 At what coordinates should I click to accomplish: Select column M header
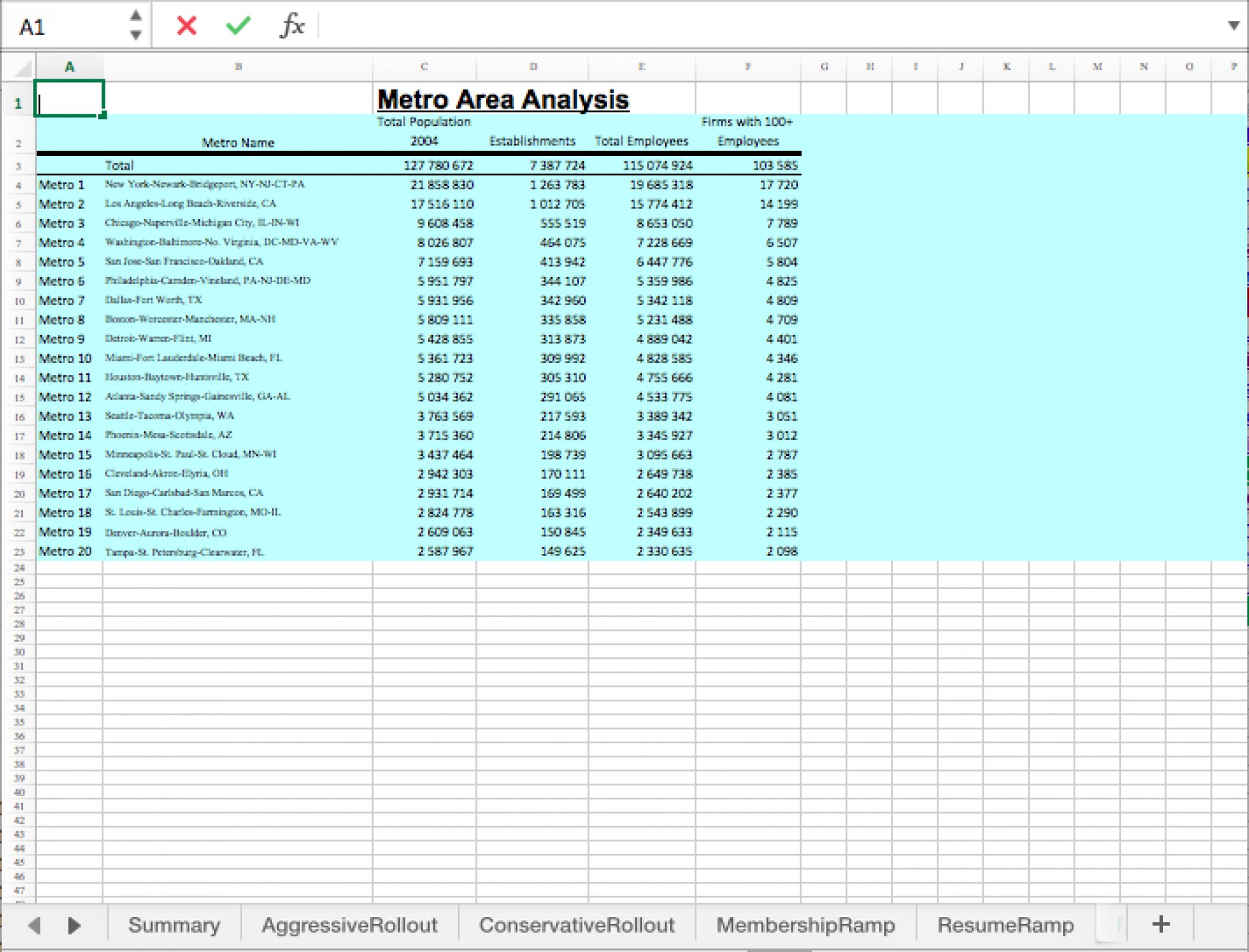pyautogui.click(x=1097, y=66)
